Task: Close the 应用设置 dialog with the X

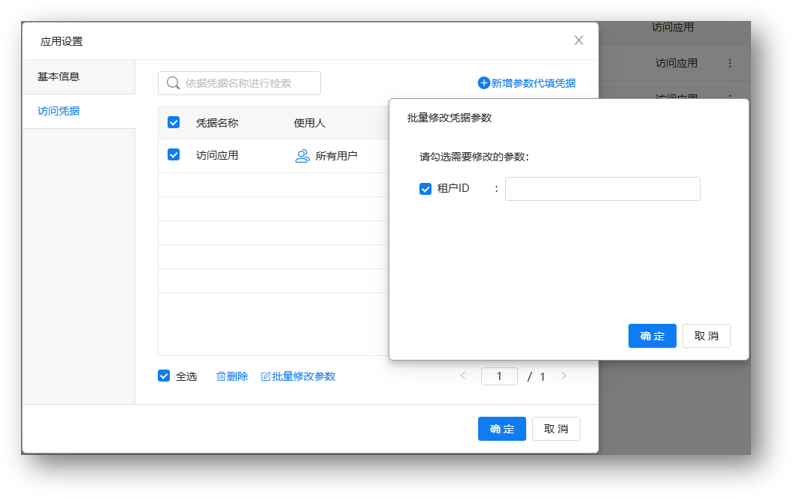Action: (578, 41)
